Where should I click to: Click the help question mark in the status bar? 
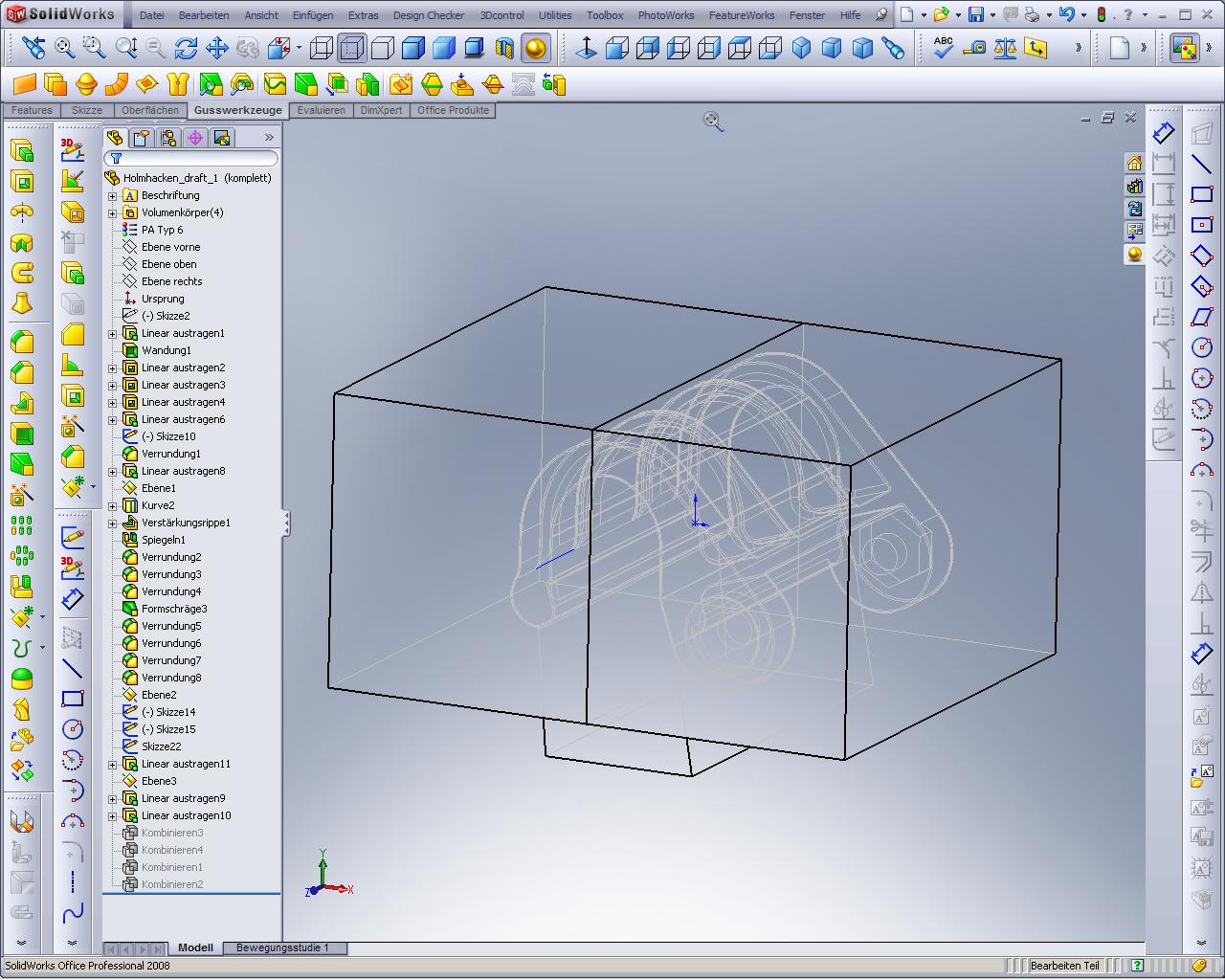(x=1137, y=966)
